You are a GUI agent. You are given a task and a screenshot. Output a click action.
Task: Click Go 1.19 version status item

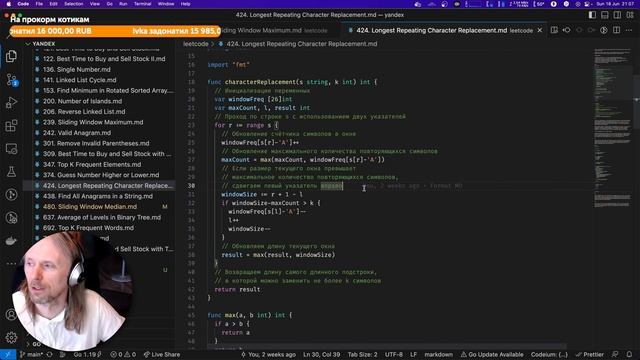[87, 354]
